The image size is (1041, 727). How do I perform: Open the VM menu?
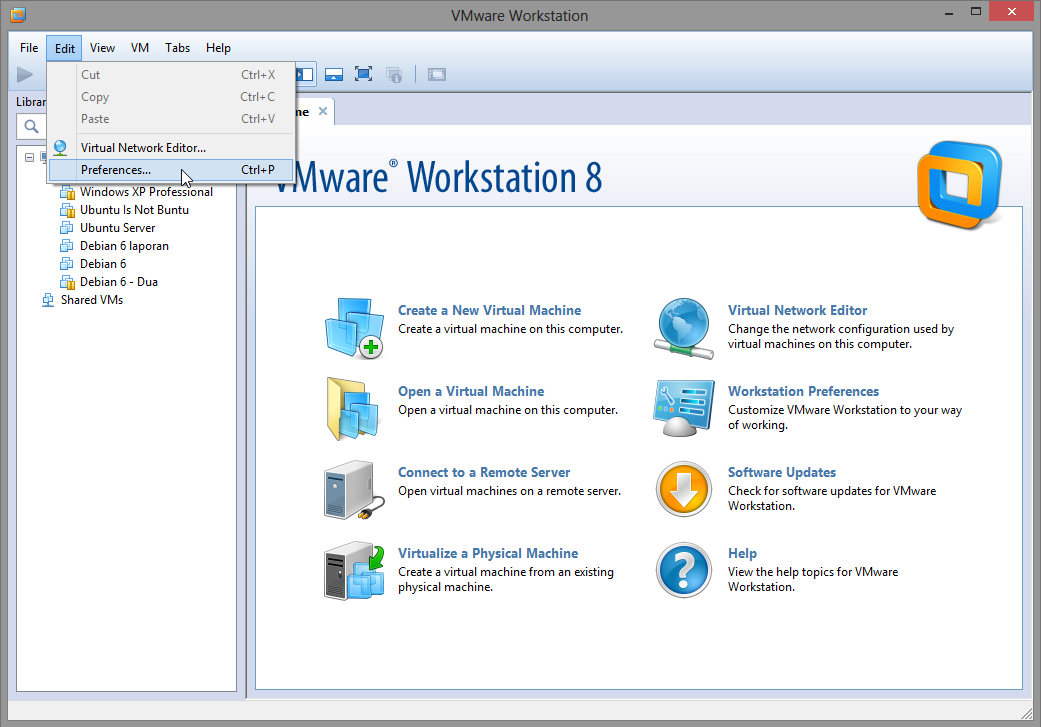[x=139, y=48]
